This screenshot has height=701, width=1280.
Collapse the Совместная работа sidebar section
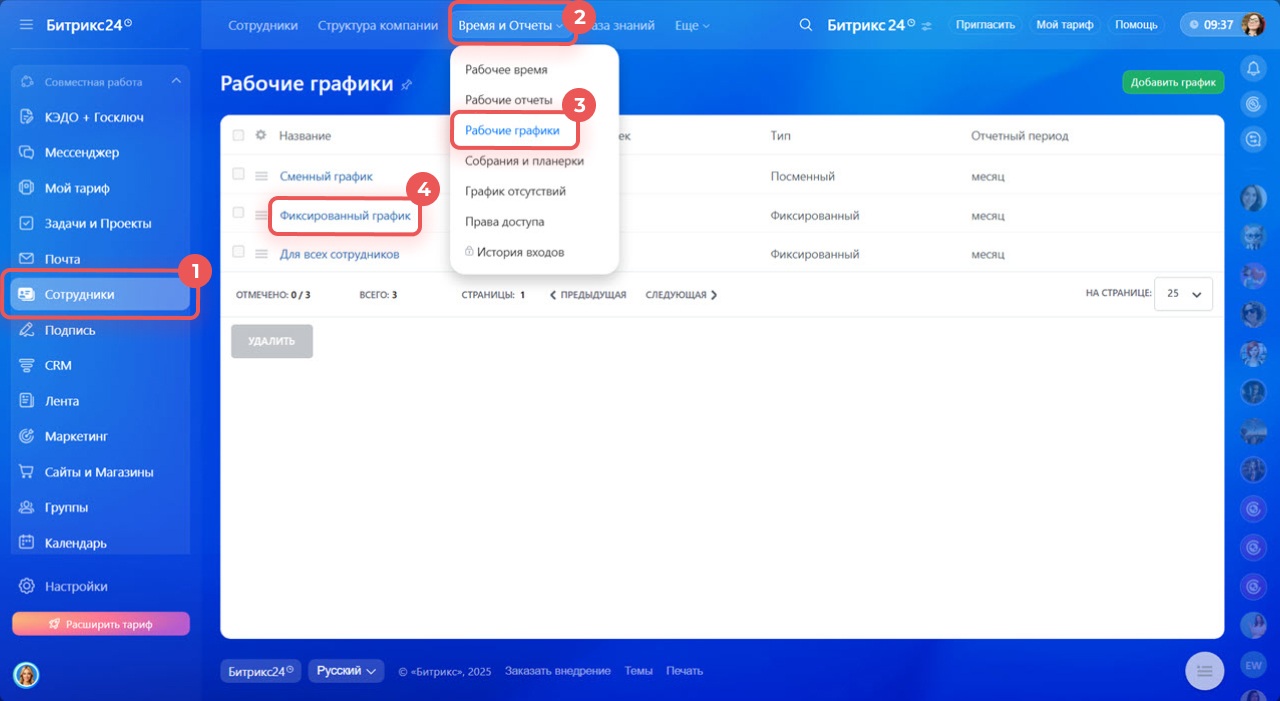pyautogui.click(x=176, y=82)
